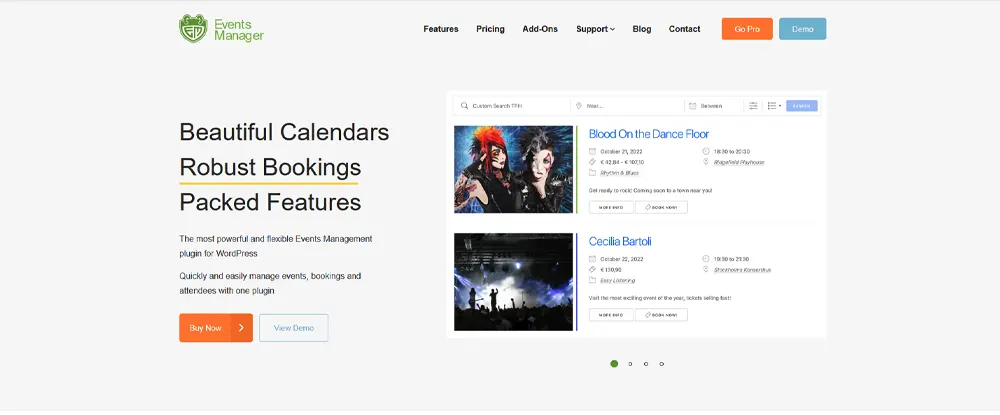Click the calendar icon beside Between
Screen dimensions: 1000x415
[693, 106]
